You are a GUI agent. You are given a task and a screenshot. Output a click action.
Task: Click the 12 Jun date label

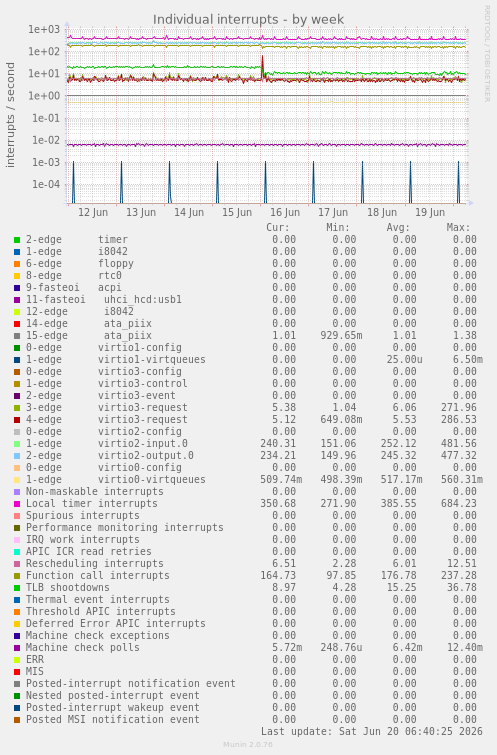(93, 212)
